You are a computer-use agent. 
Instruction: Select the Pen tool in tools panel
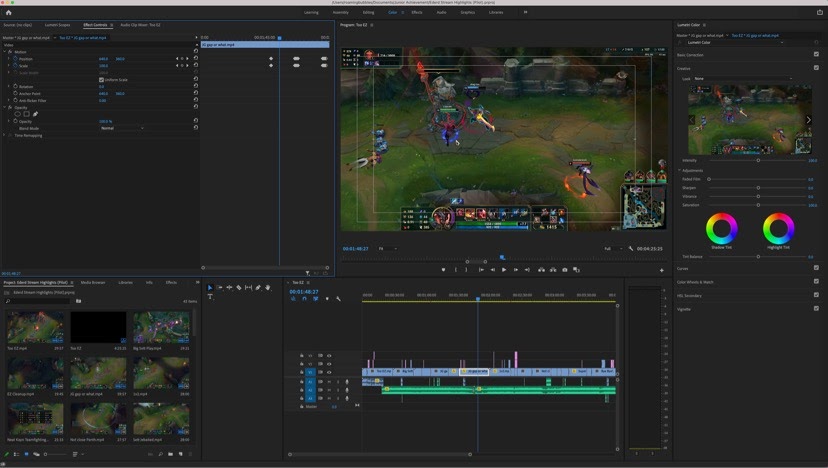point(258,287)
